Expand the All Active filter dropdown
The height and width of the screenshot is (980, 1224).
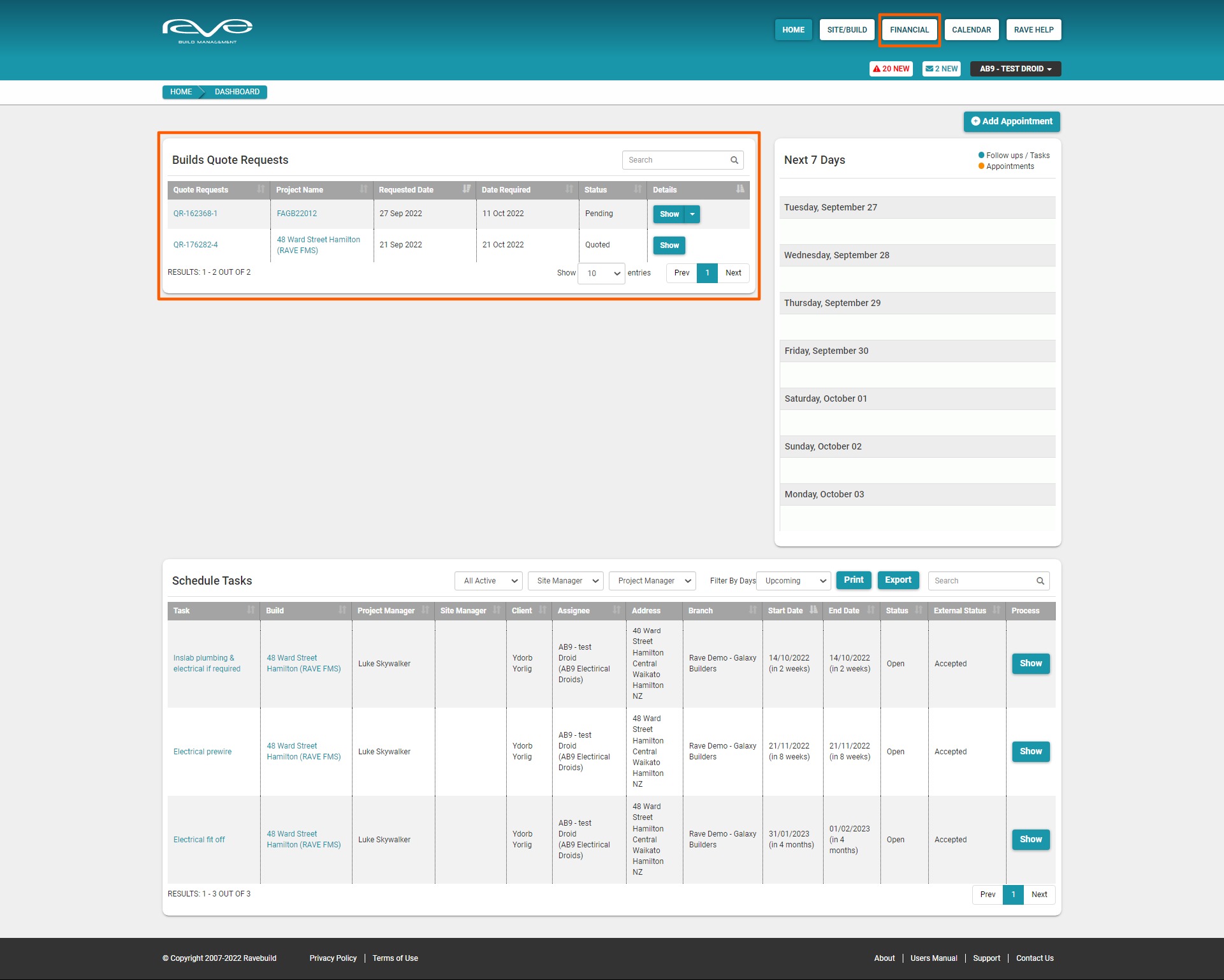pos(488,581)
